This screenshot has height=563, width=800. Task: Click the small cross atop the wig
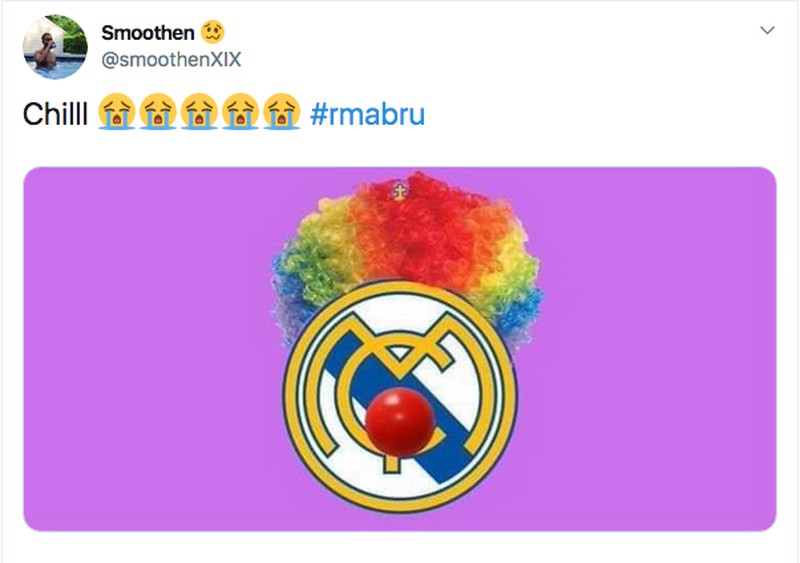click(400, 192)
